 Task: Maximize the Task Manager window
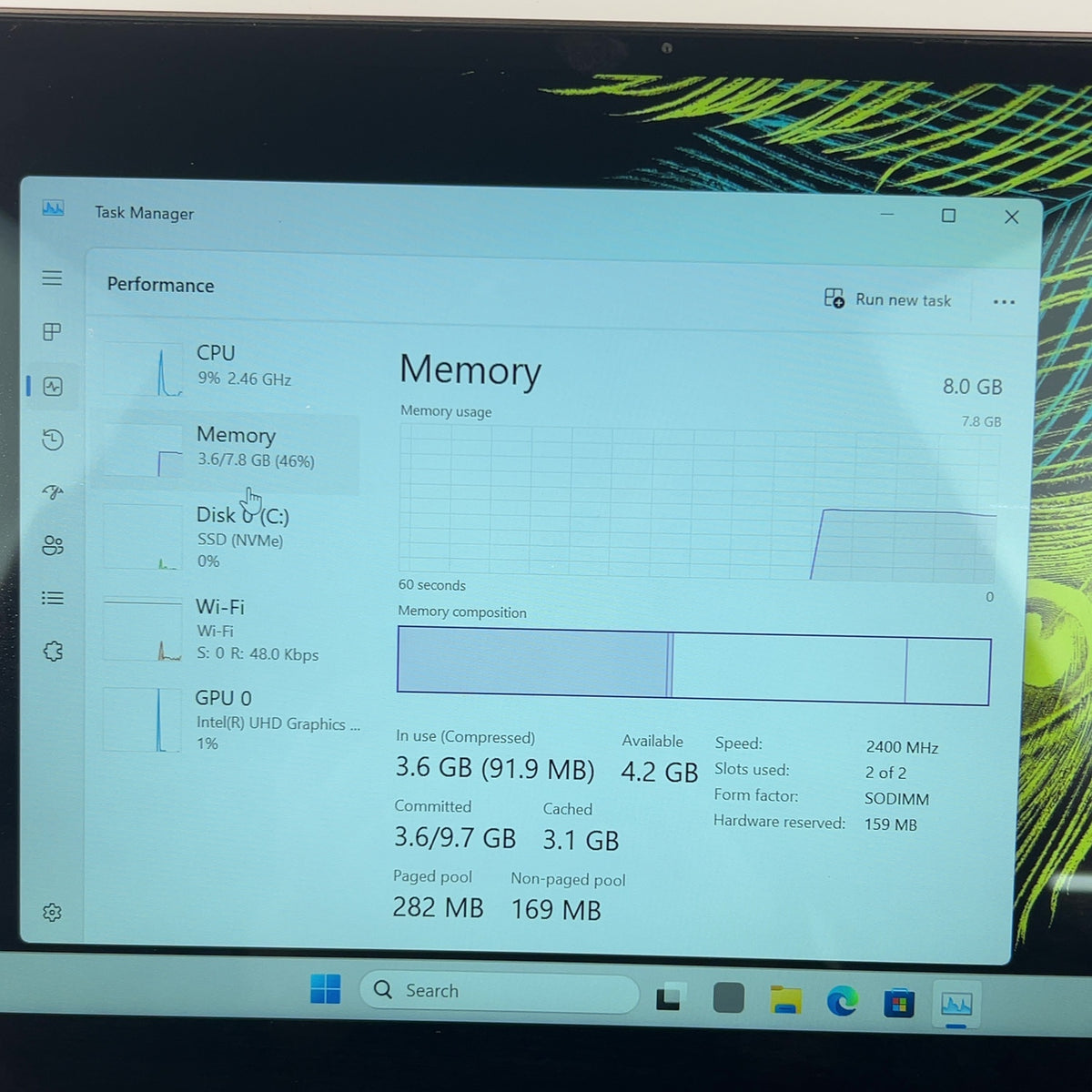pyautogui.click(x=948, y=216)
